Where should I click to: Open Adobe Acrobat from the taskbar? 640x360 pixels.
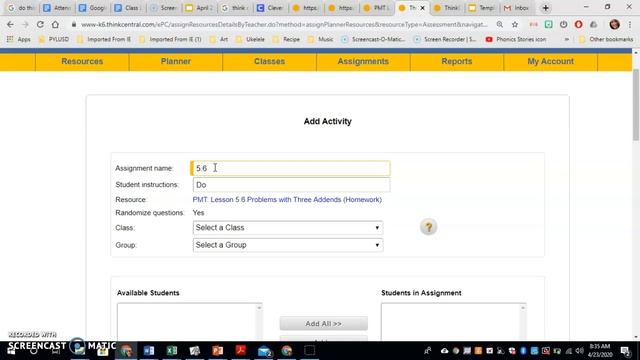tap(240, 351)
